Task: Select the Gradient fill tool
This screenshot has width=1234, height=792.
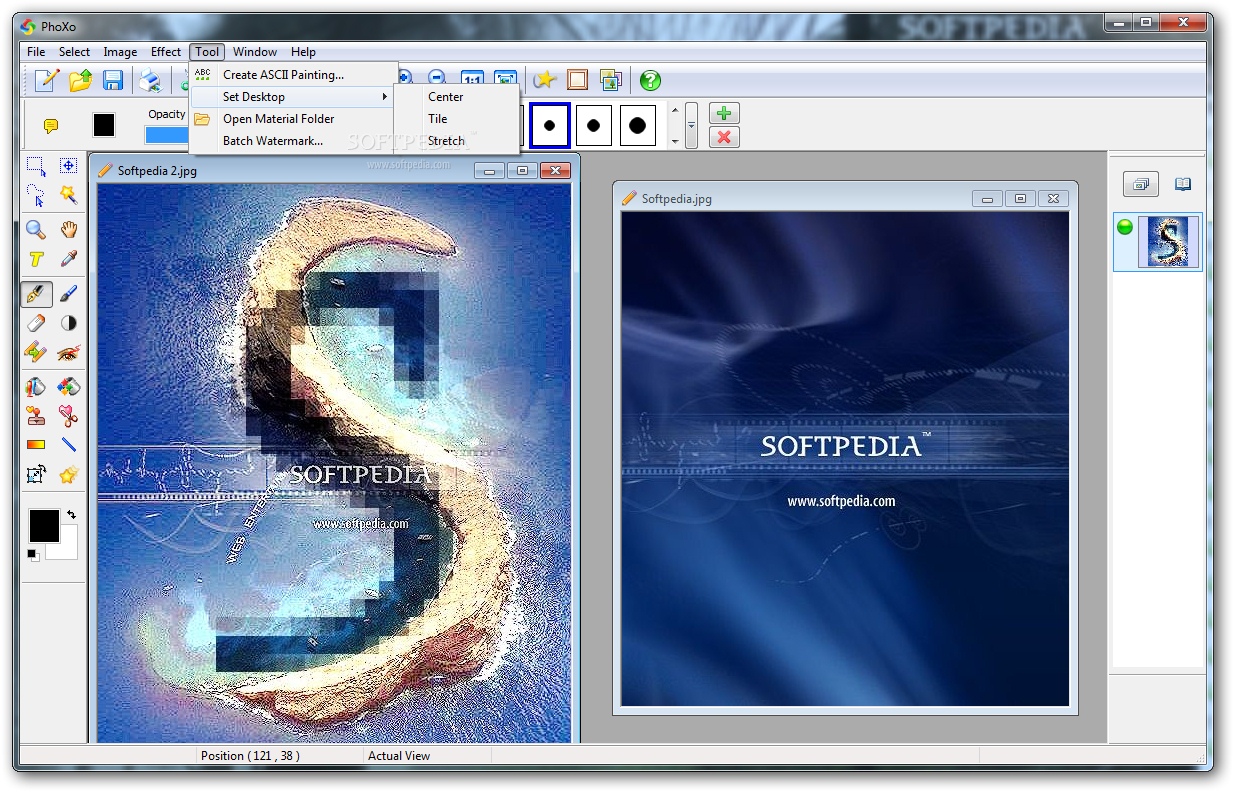Action: [x=36, y=445]
